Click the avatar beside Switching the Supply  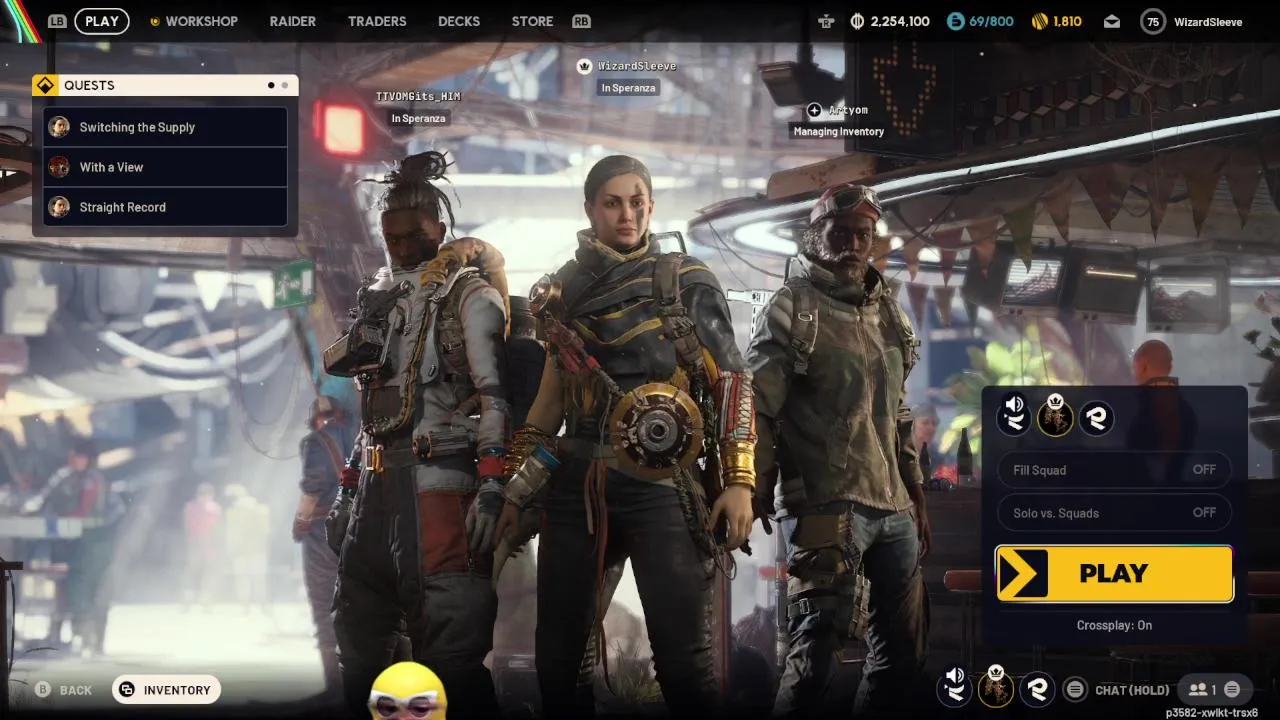click(59, 127)
